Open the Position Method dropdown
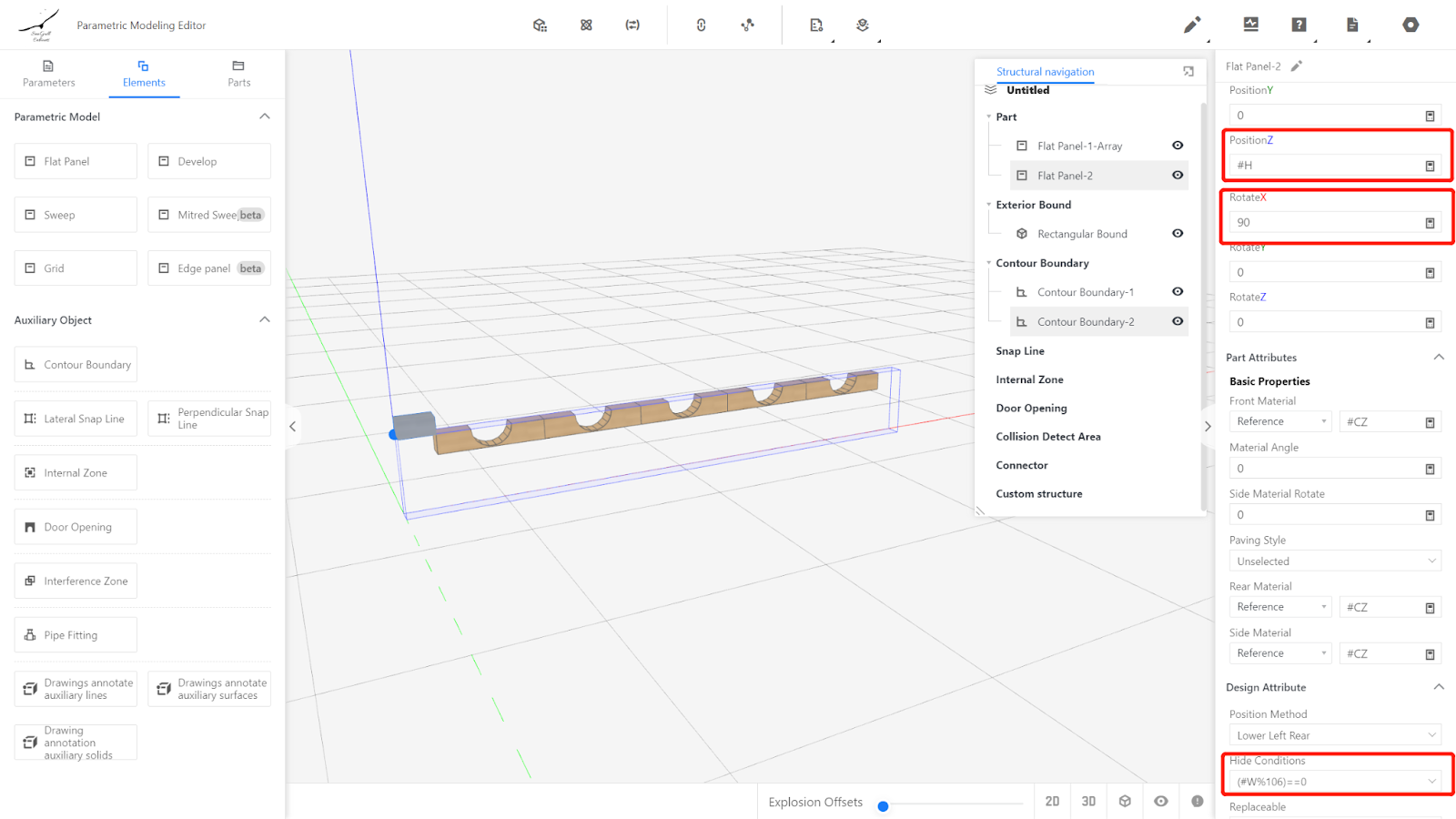The image size is (1456, 819). [x=1334, y=735]
